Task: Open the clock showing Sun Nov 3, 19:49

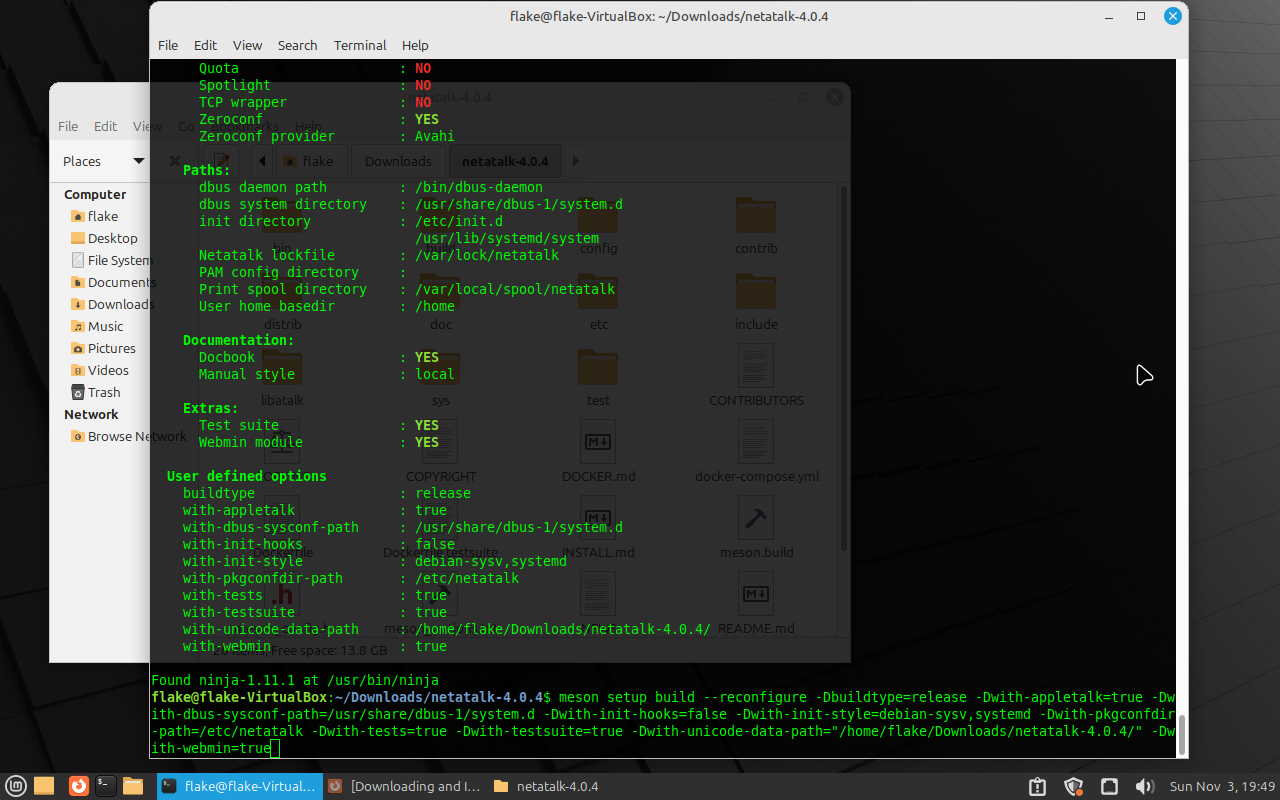Action: (x=1222, y=786)
